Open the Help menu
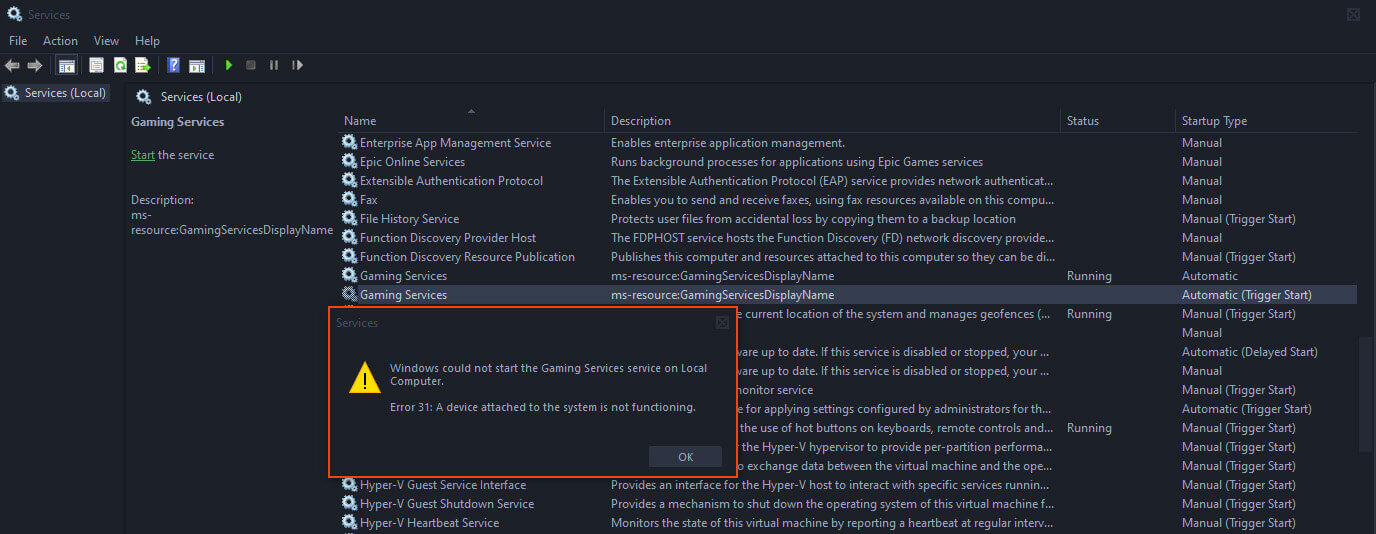 (x=147, y=41)
